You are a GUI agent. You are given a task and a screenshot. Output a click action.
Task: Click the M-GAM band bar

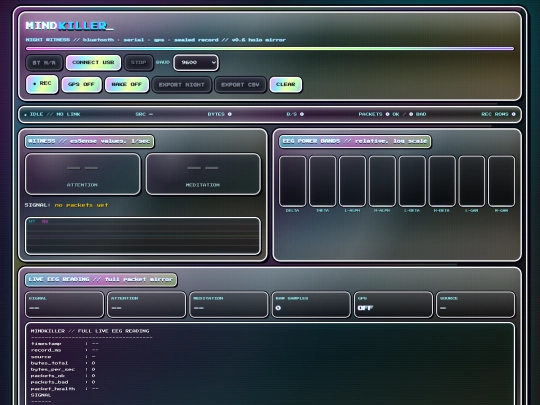501,181
